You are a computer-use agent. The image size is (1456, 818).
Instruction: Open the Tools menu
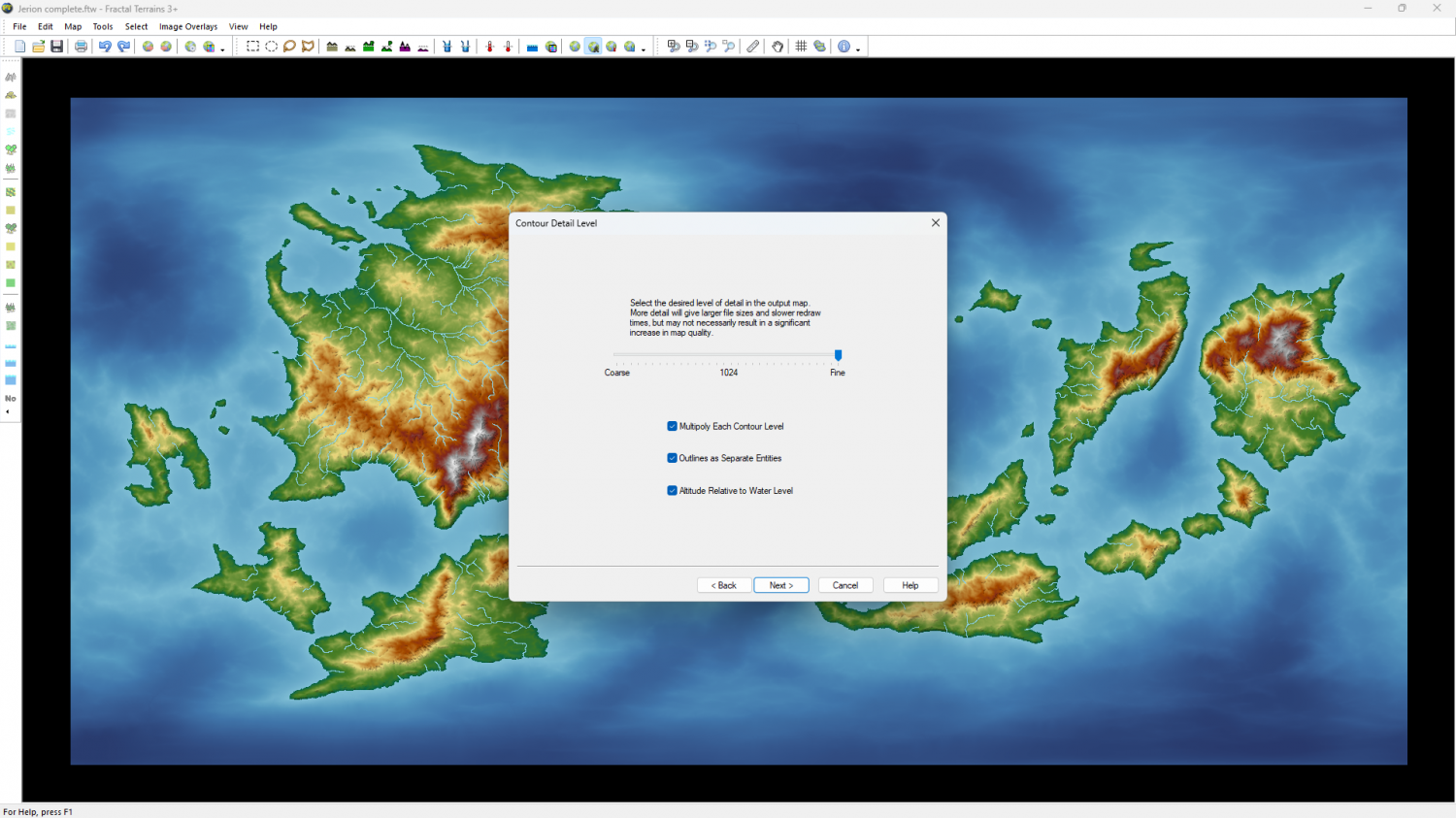103,27
